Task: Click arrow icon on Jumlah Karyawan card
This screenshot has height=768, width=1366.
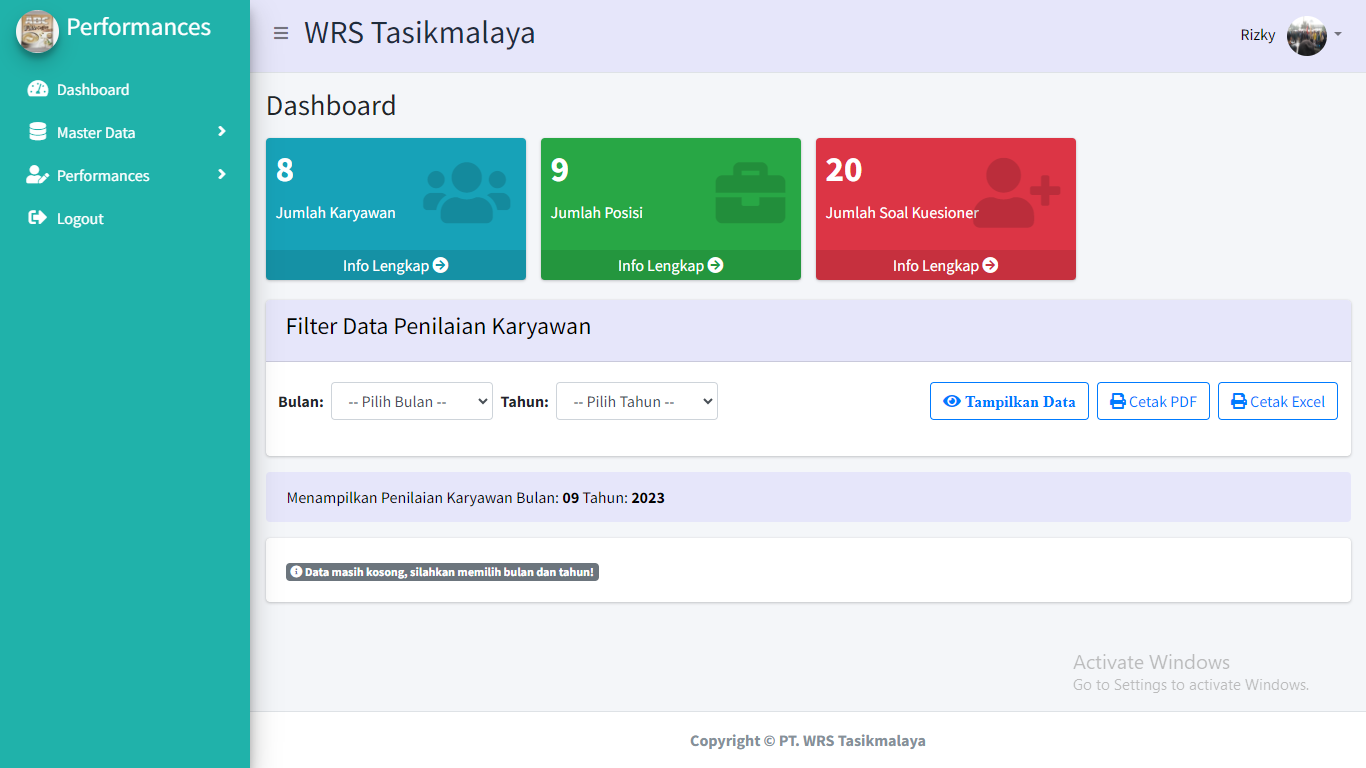Action: (x=440, y=265)
